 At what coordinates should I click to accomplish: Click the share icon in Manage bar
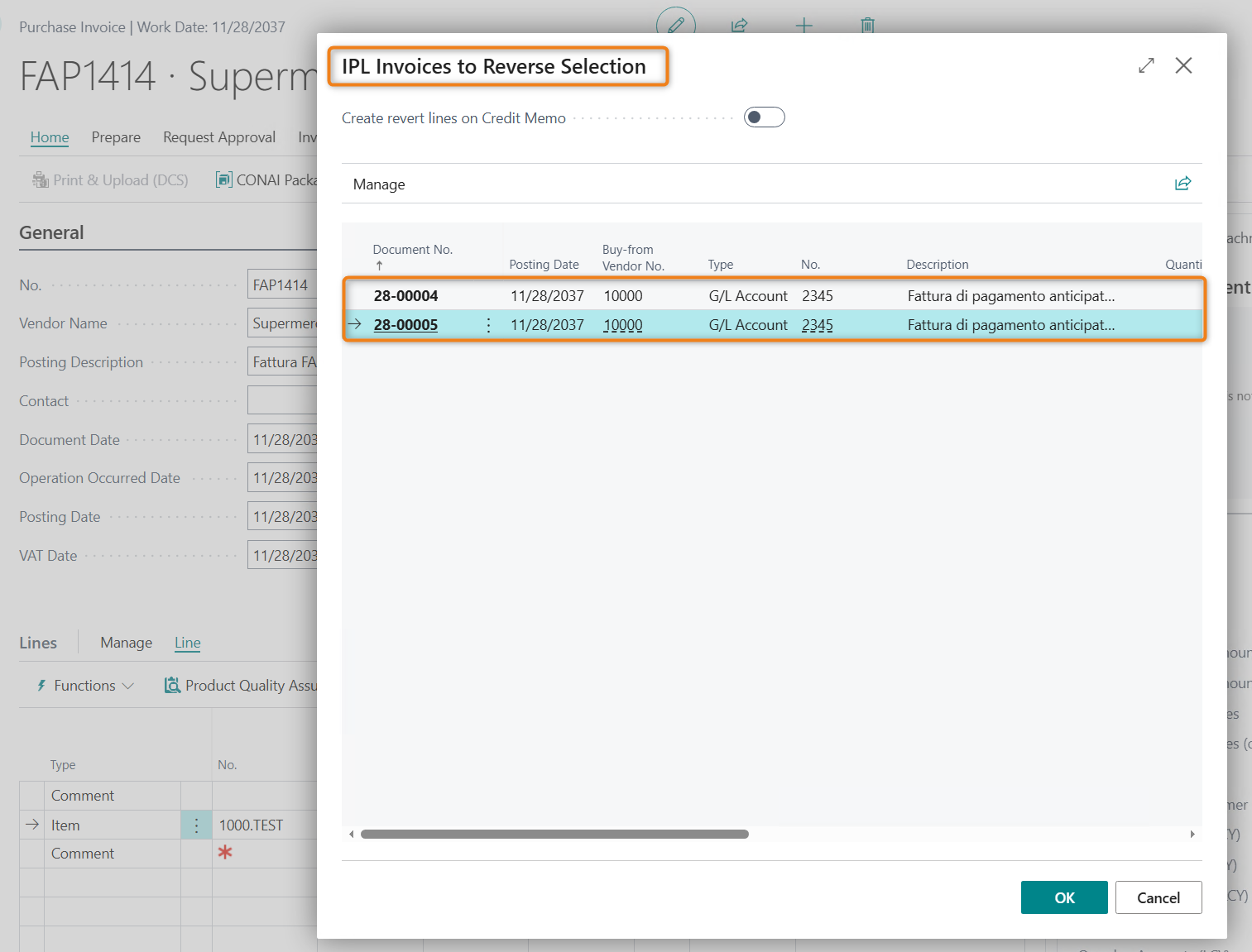(x=1182, y=184)
